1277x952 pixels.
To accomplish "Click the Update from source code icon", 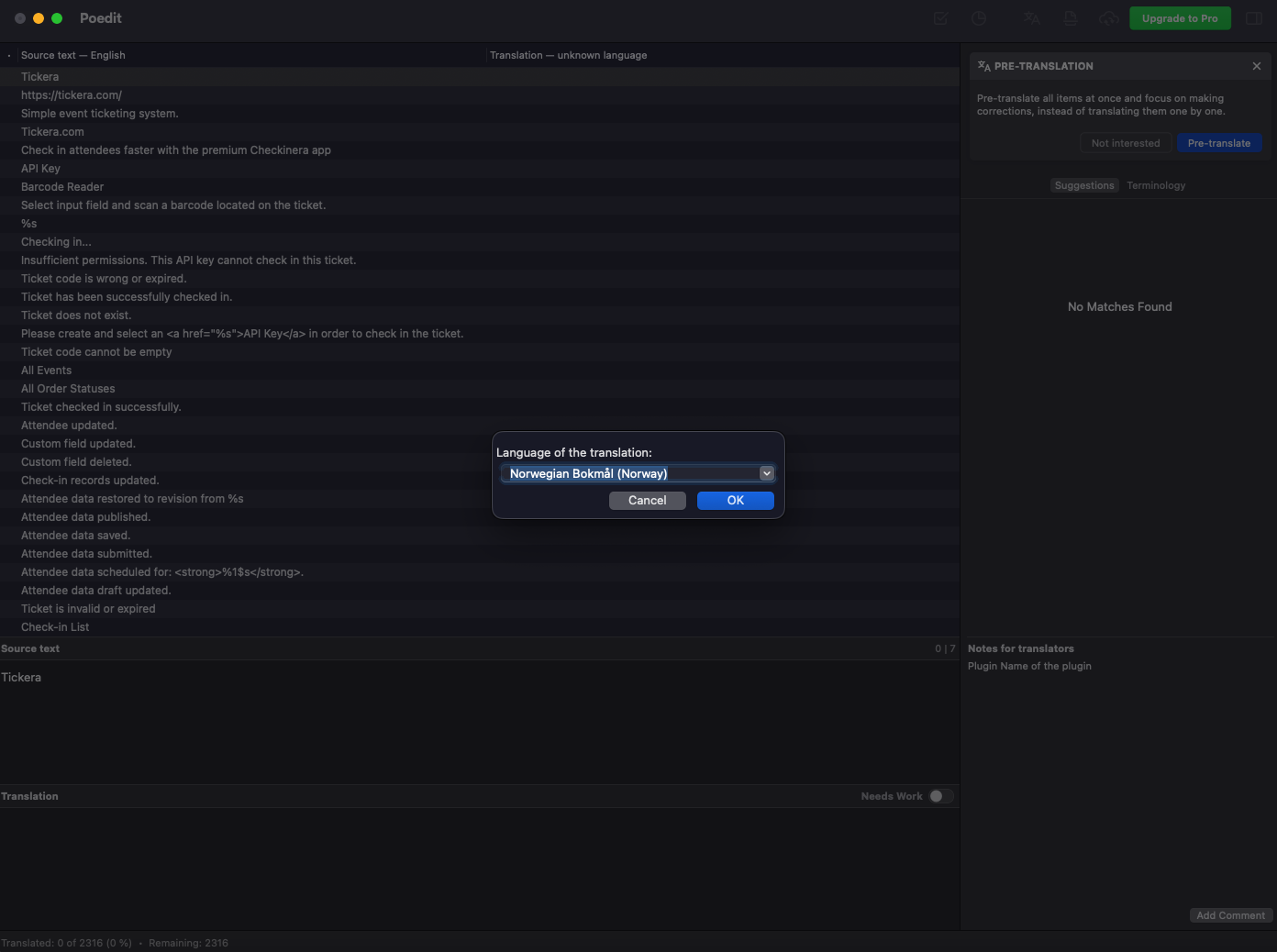I will [1071, 18].
